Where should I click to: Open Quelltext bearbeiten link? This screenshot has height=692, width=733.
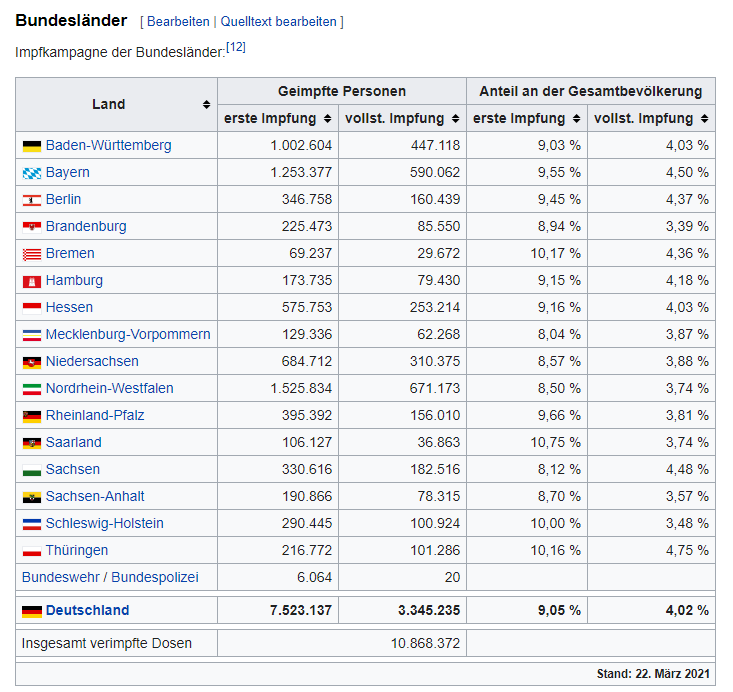[279, 22]
